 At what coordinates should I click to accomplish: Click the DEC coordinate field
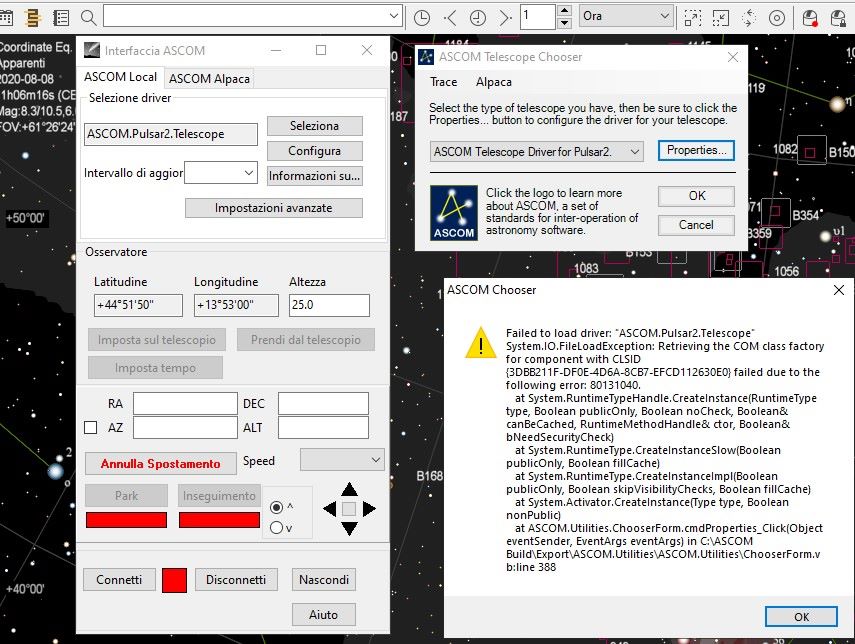point(323,404)
